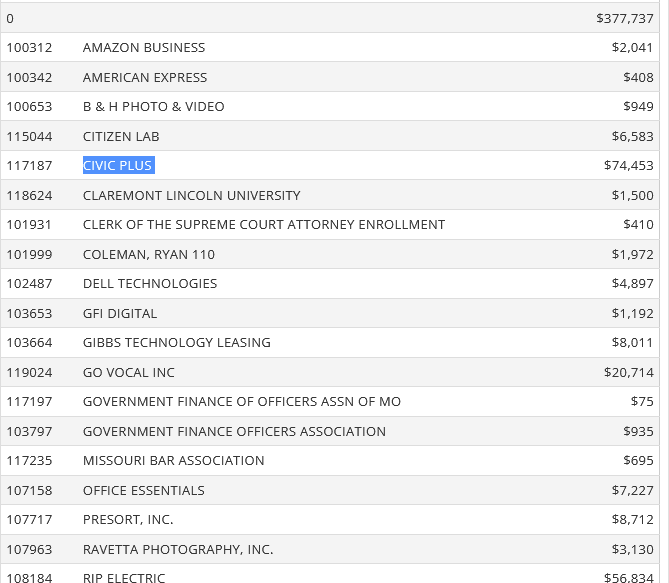Select vendor ID 107963
Screen dimensions: 669x583
click(x=29, y=549)
